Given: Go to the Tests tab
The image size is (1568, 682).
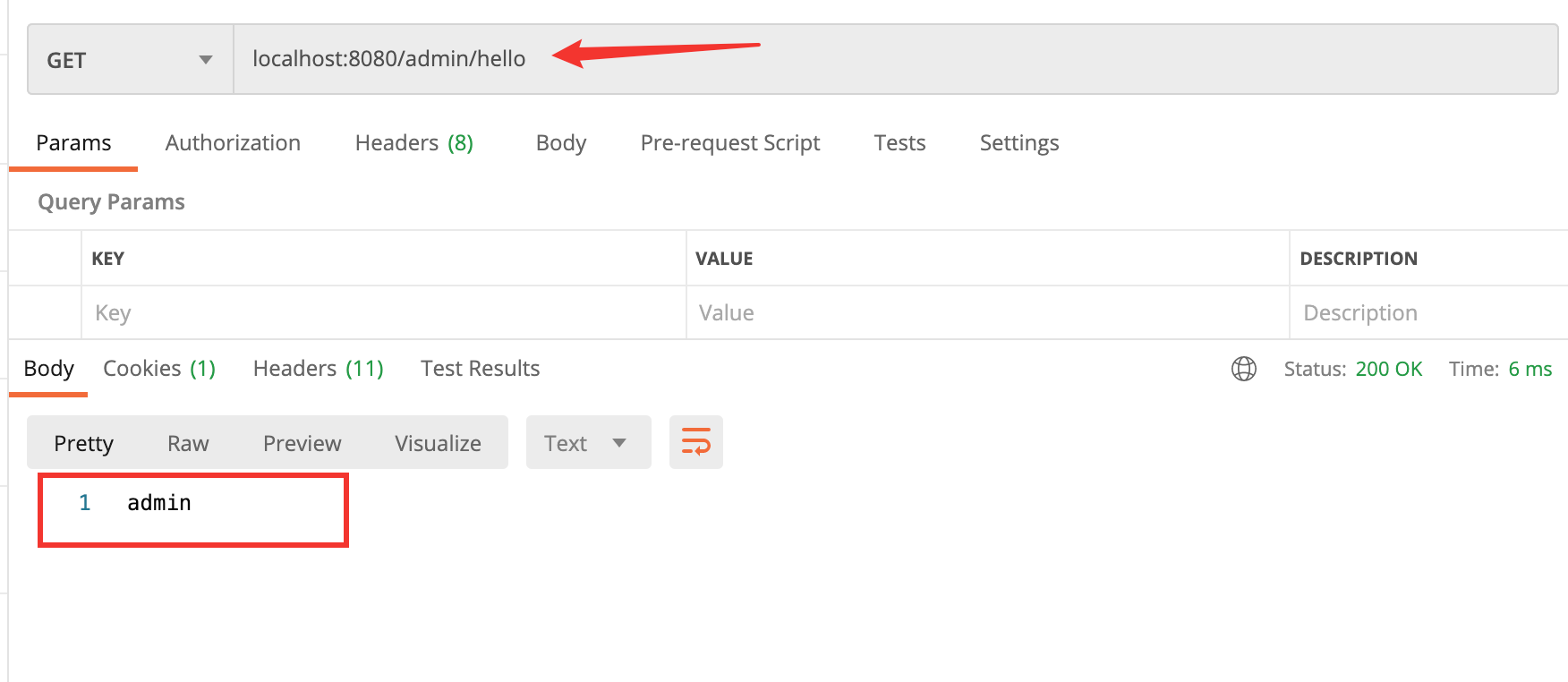Looking at the screenshot, I should (x=899, y=143).
